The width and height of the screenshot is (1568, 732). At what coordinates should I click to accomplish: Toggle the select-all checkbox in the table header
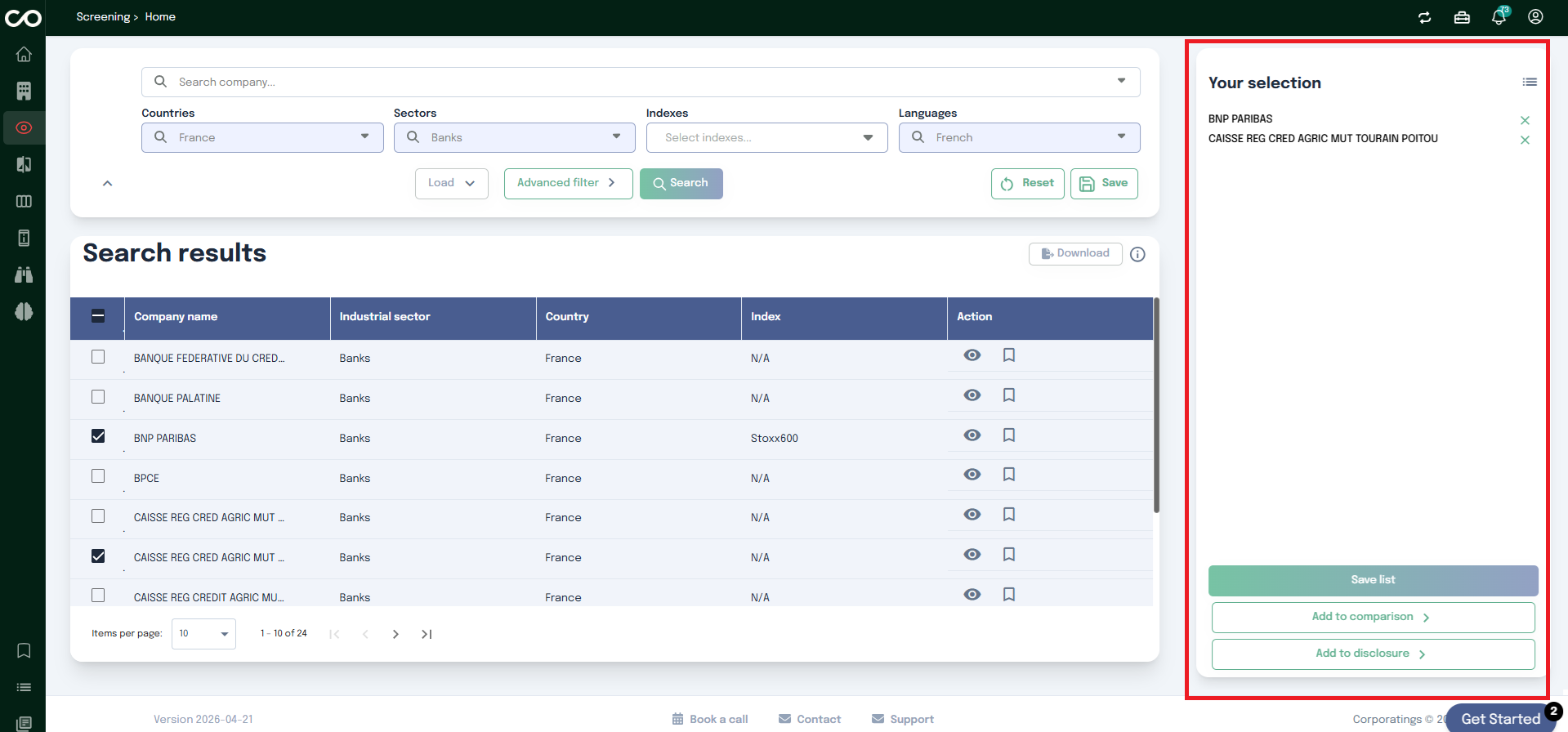[98, 316]
